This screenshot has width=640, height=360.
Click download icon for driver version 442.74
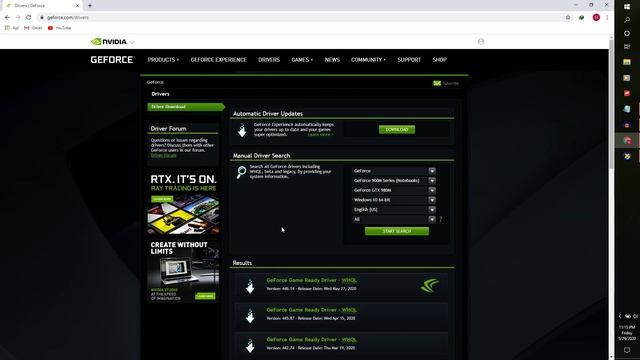[x=250, y=345]
